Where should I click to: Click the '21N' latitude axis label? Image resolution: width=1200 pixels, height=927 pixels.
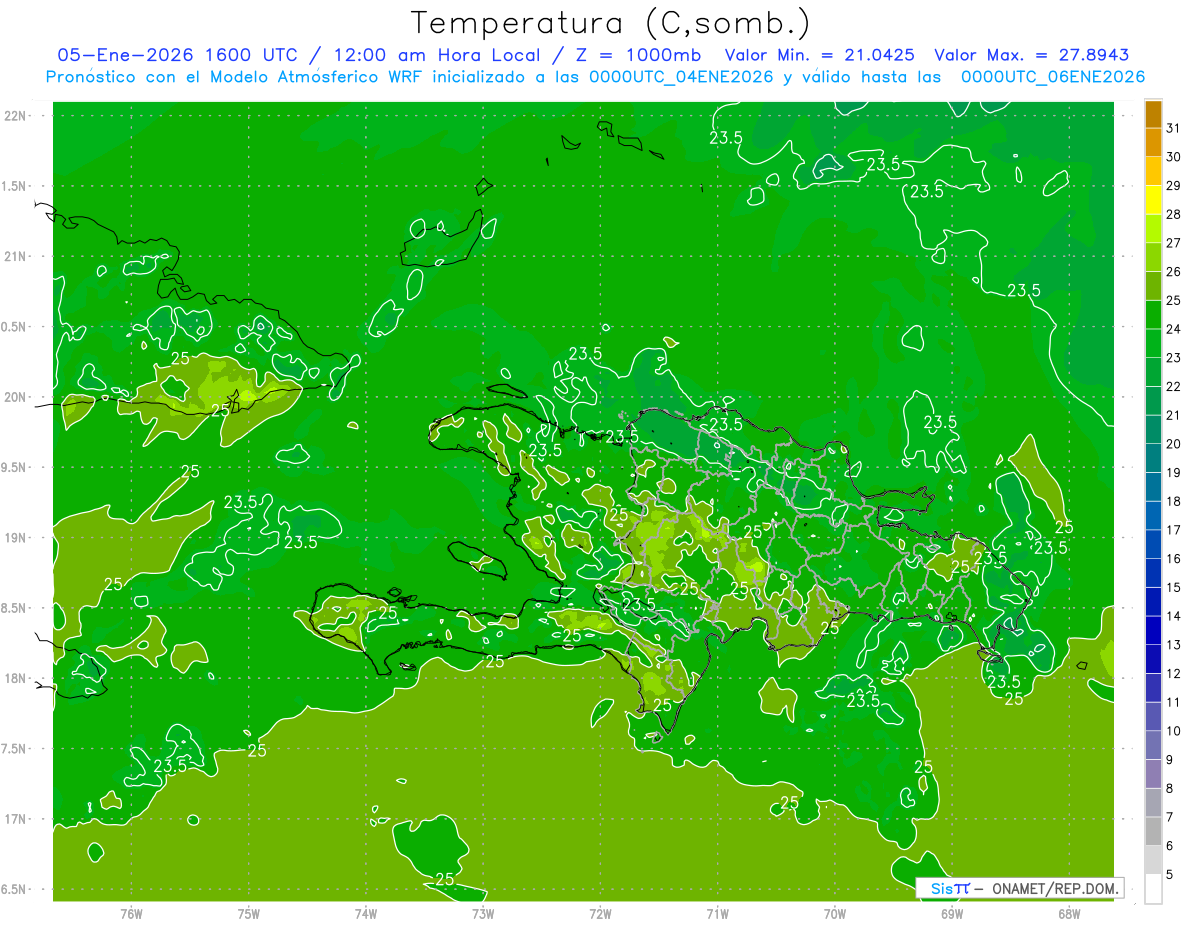pyautogui.click(x=17, y=256)
